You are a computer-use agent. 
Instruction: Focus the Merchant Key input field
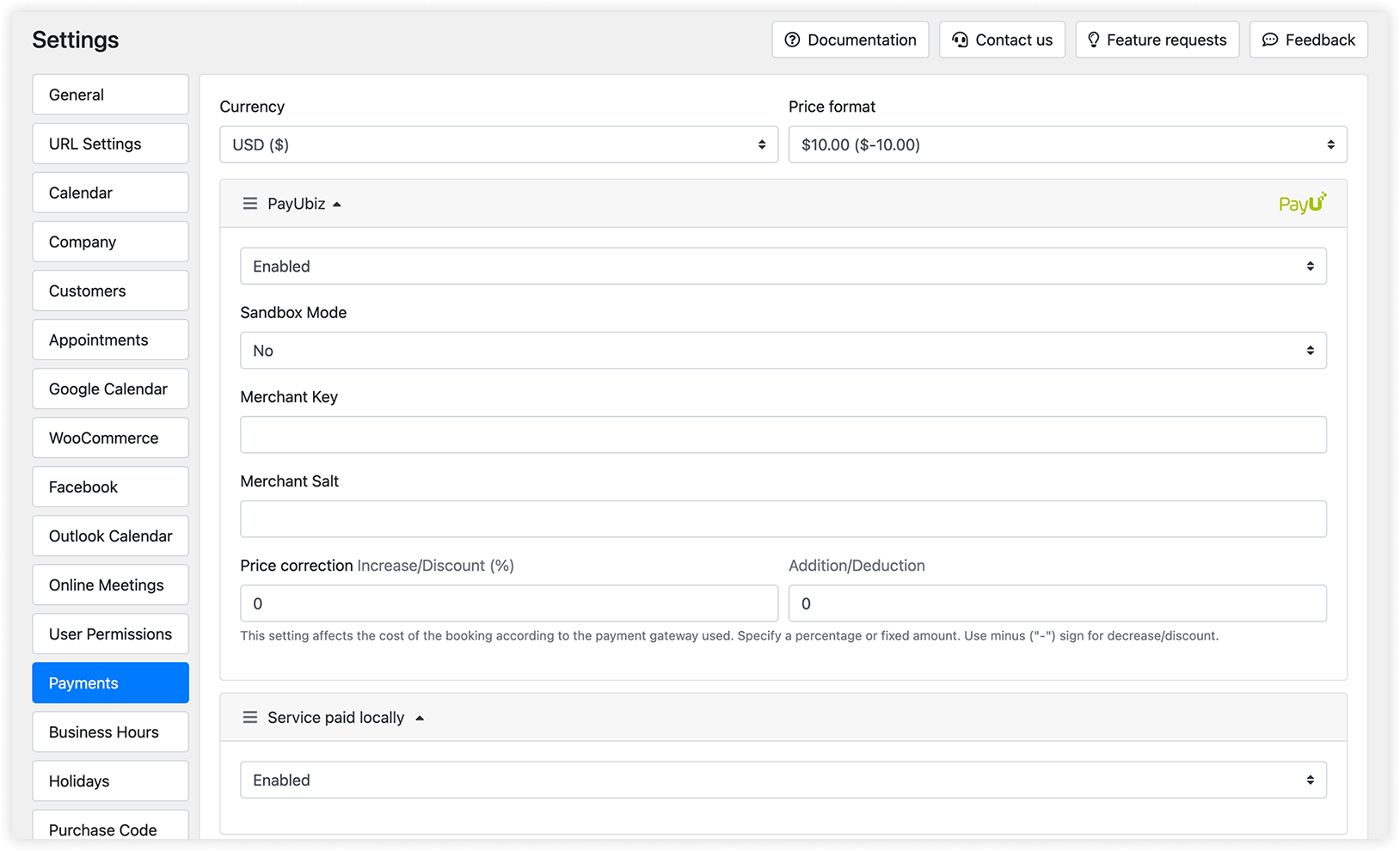click(783, 435)
